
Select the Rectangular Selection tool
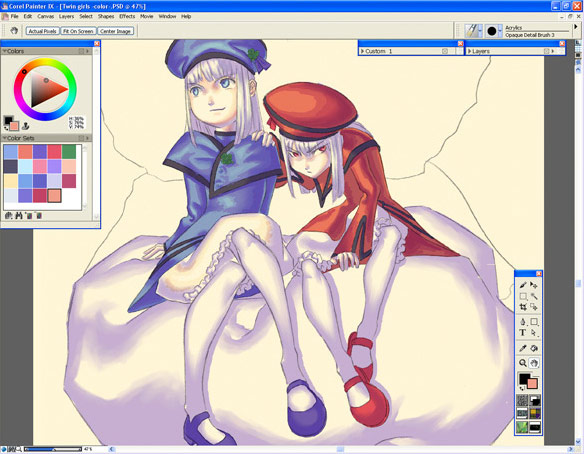pos(523,296)
